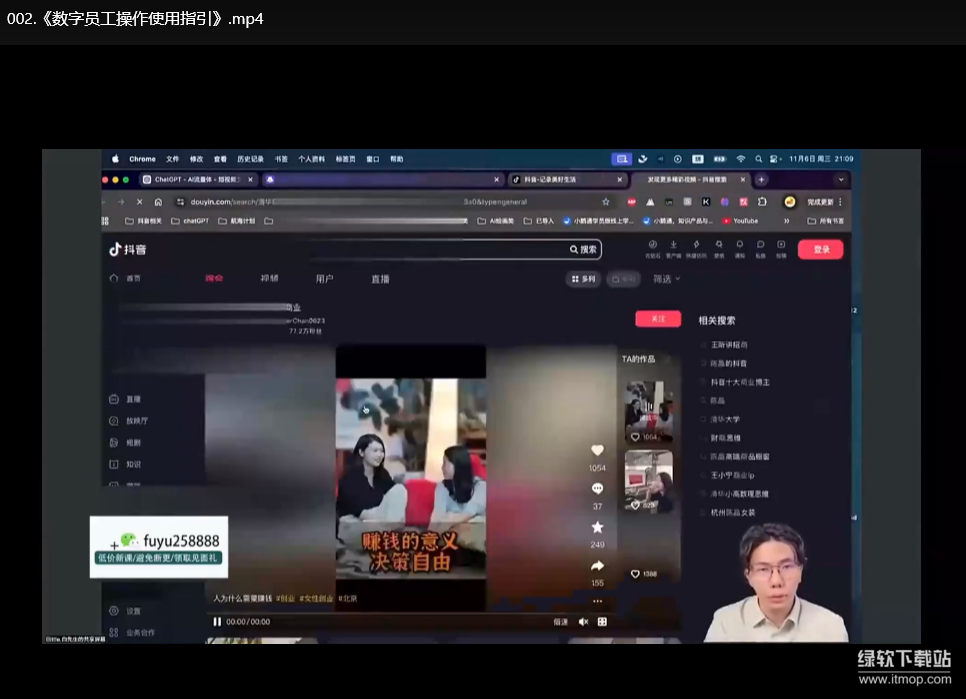
Task: Click the Douyin logo in header
Action: (x=128, y=249)
